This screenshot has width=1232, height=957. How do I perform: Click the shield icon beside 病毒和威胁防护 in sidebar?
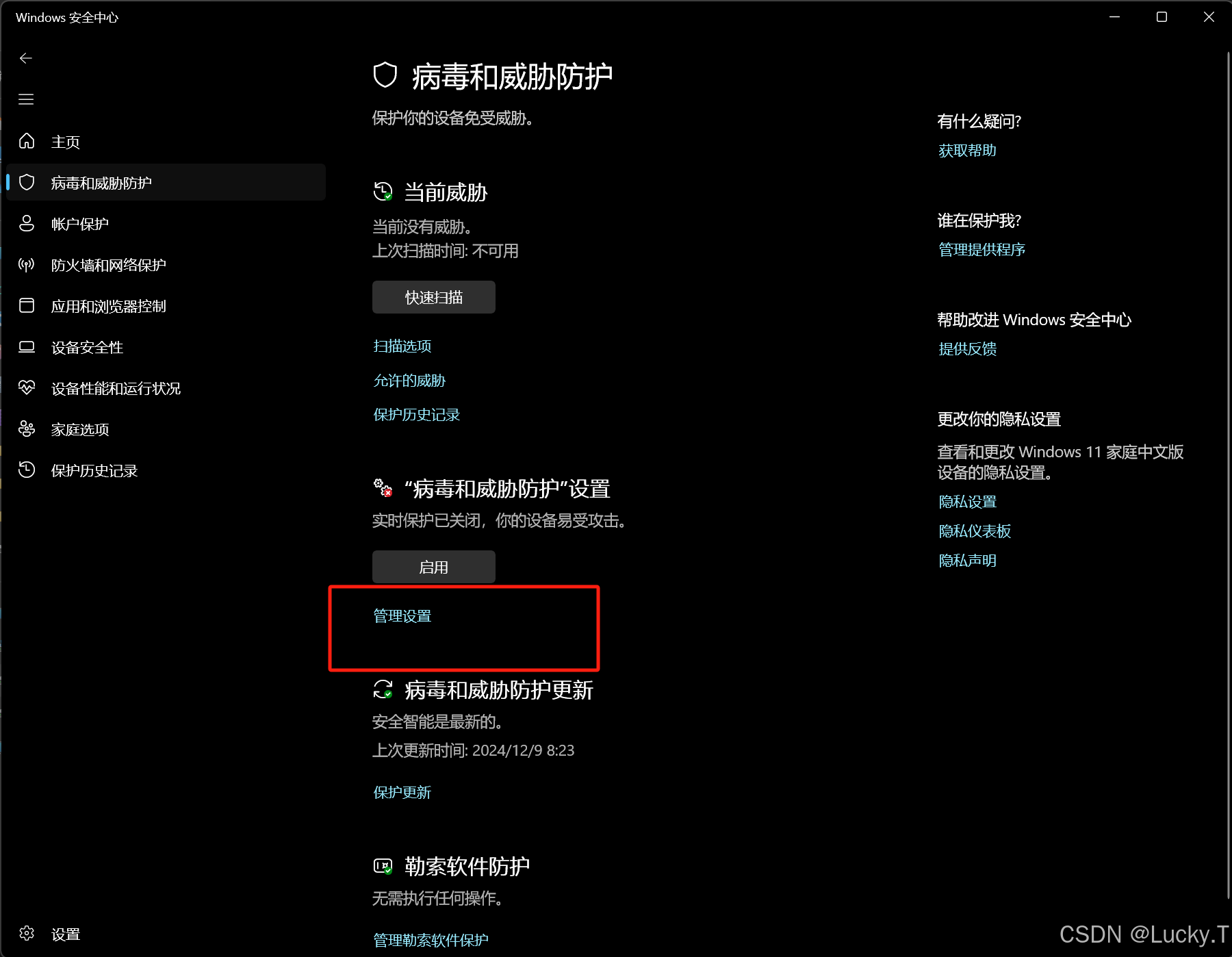click(x=27, y=182)
